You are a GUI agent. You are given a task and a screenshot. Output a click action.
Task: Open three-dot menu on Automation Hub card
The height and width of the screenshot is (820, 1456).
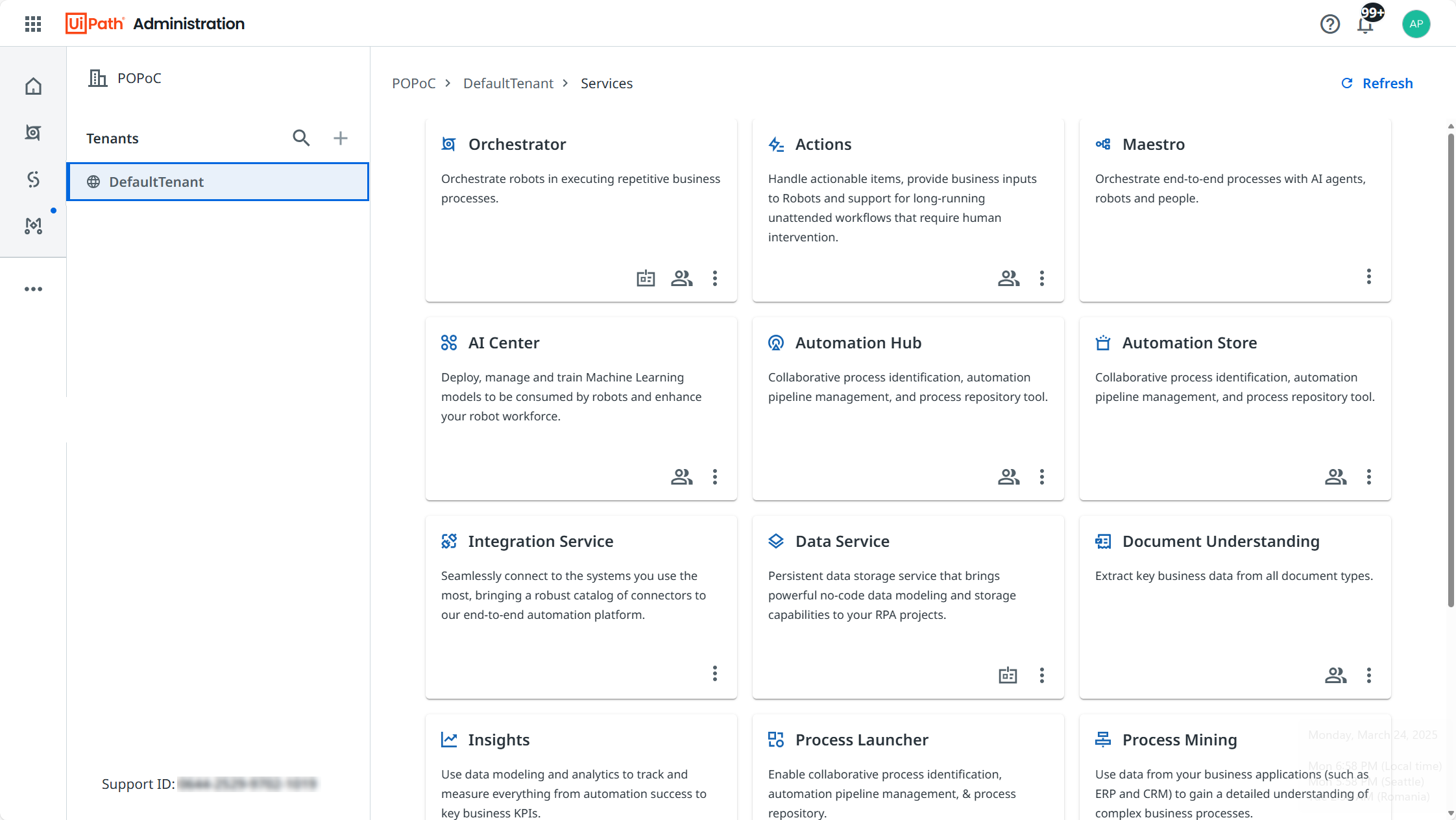click(1042, 477)
